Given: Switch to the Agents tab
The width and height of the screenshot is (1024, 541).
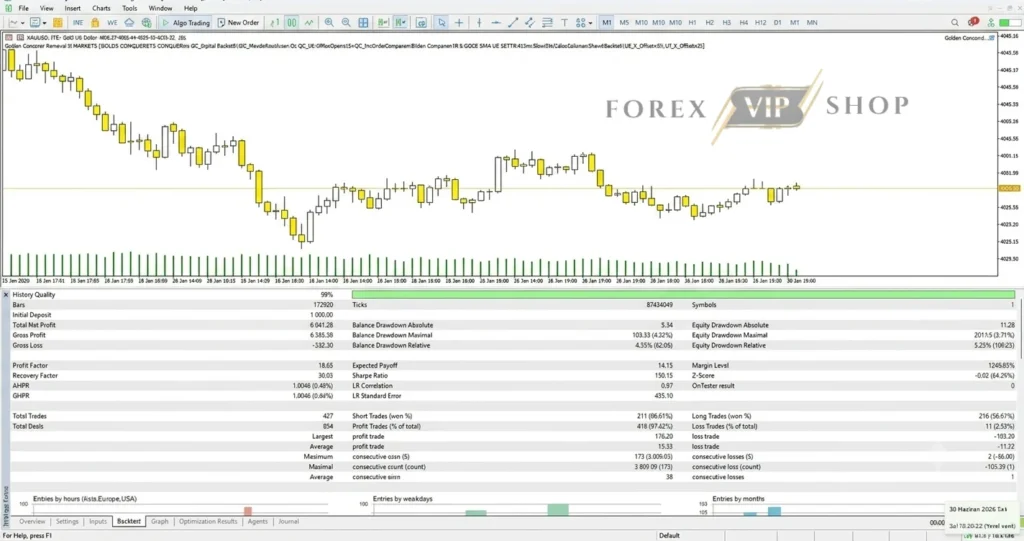Looking at the screenshot, I should coord(257,521).
